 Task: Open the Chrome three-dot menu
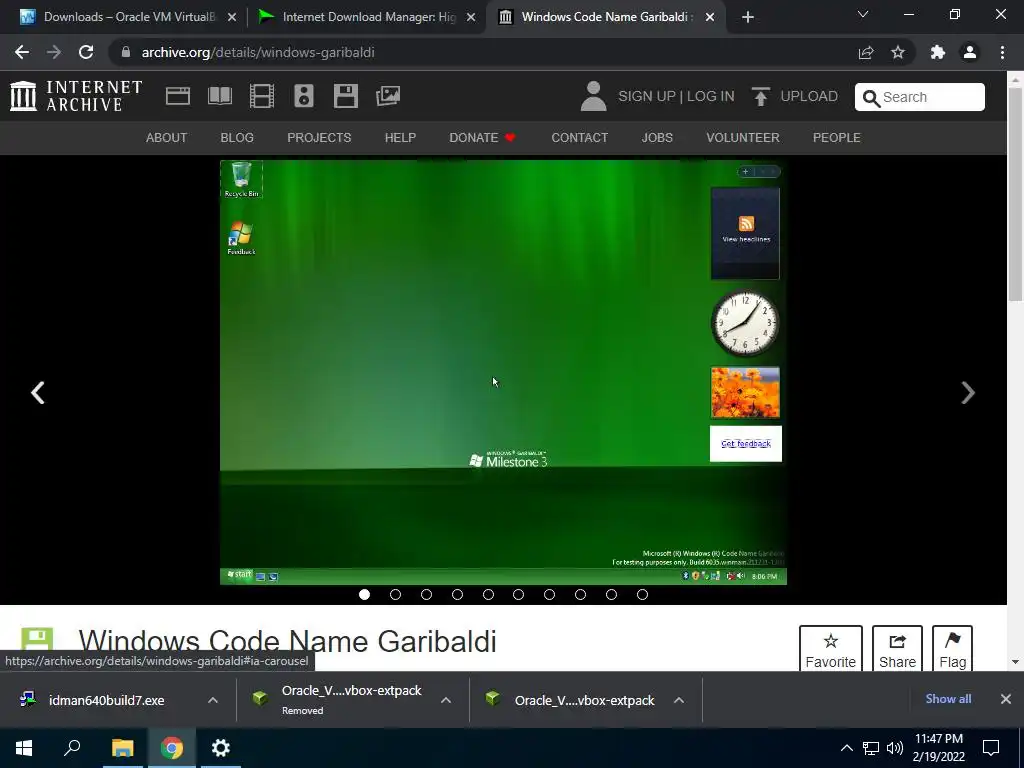(1002, 52)
